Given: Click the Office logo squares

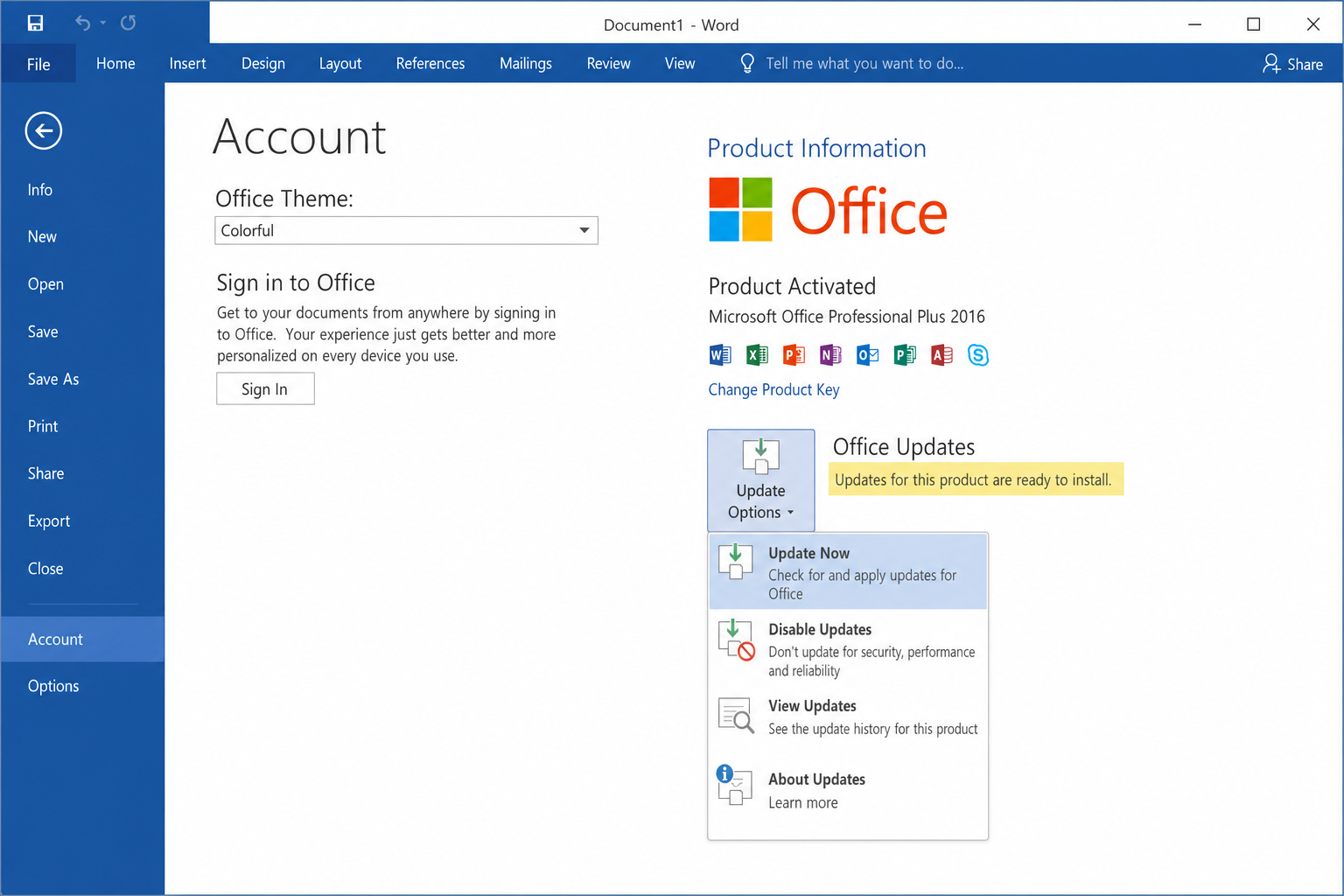Looking at the screenshot, I should tap(740, 209).
